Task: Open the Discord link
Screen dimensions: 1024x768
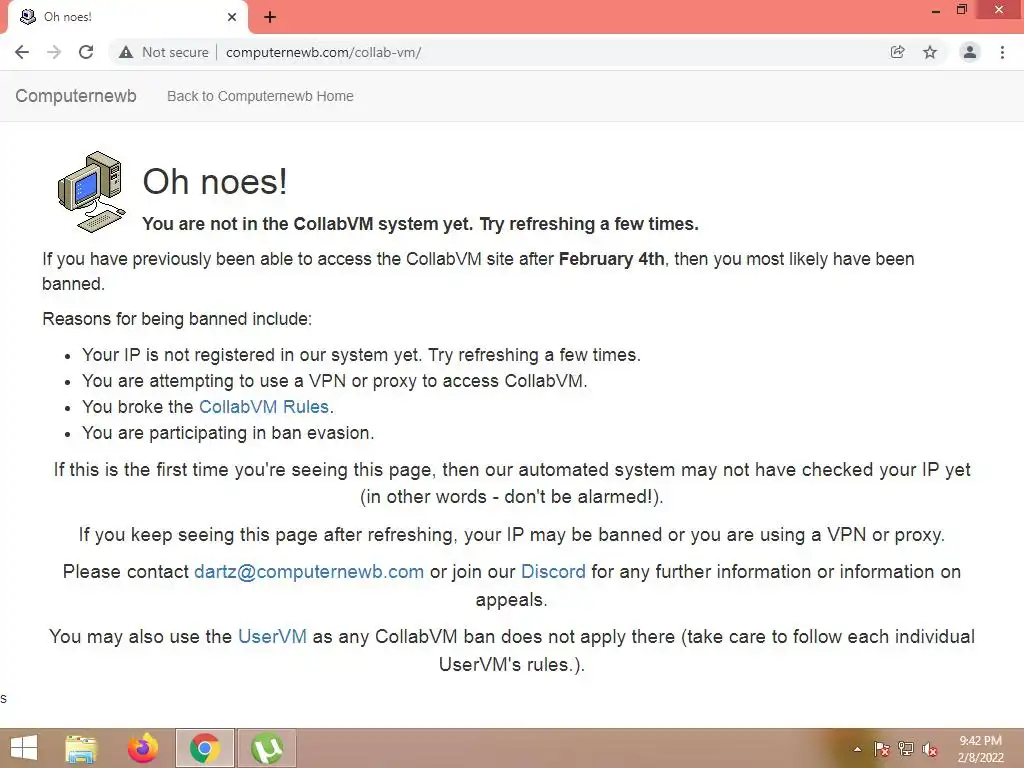Action: click(553, 572)
